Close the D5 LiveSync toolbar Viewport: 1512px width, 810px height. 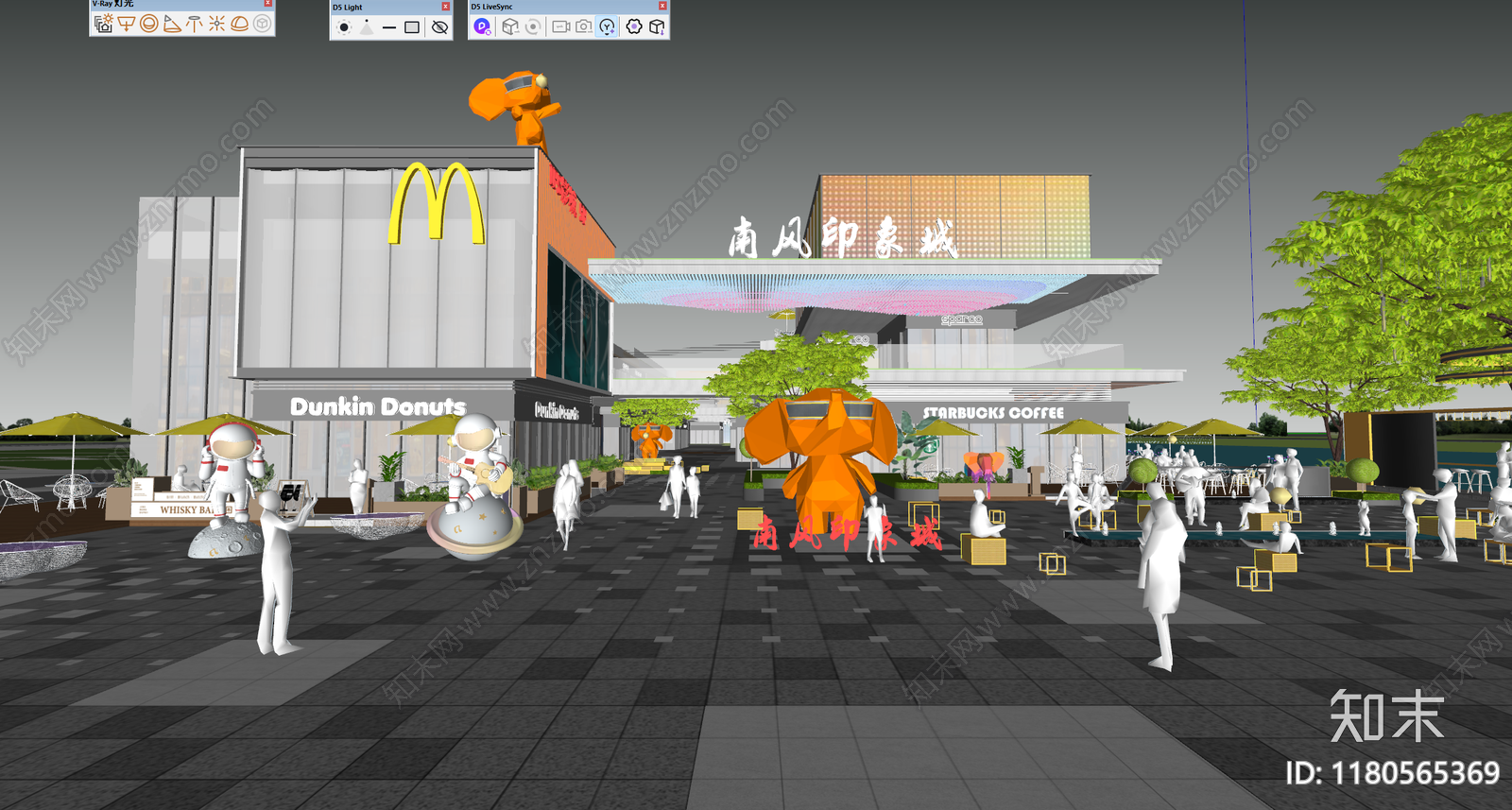pyautogui.click(x=662, y=6)
